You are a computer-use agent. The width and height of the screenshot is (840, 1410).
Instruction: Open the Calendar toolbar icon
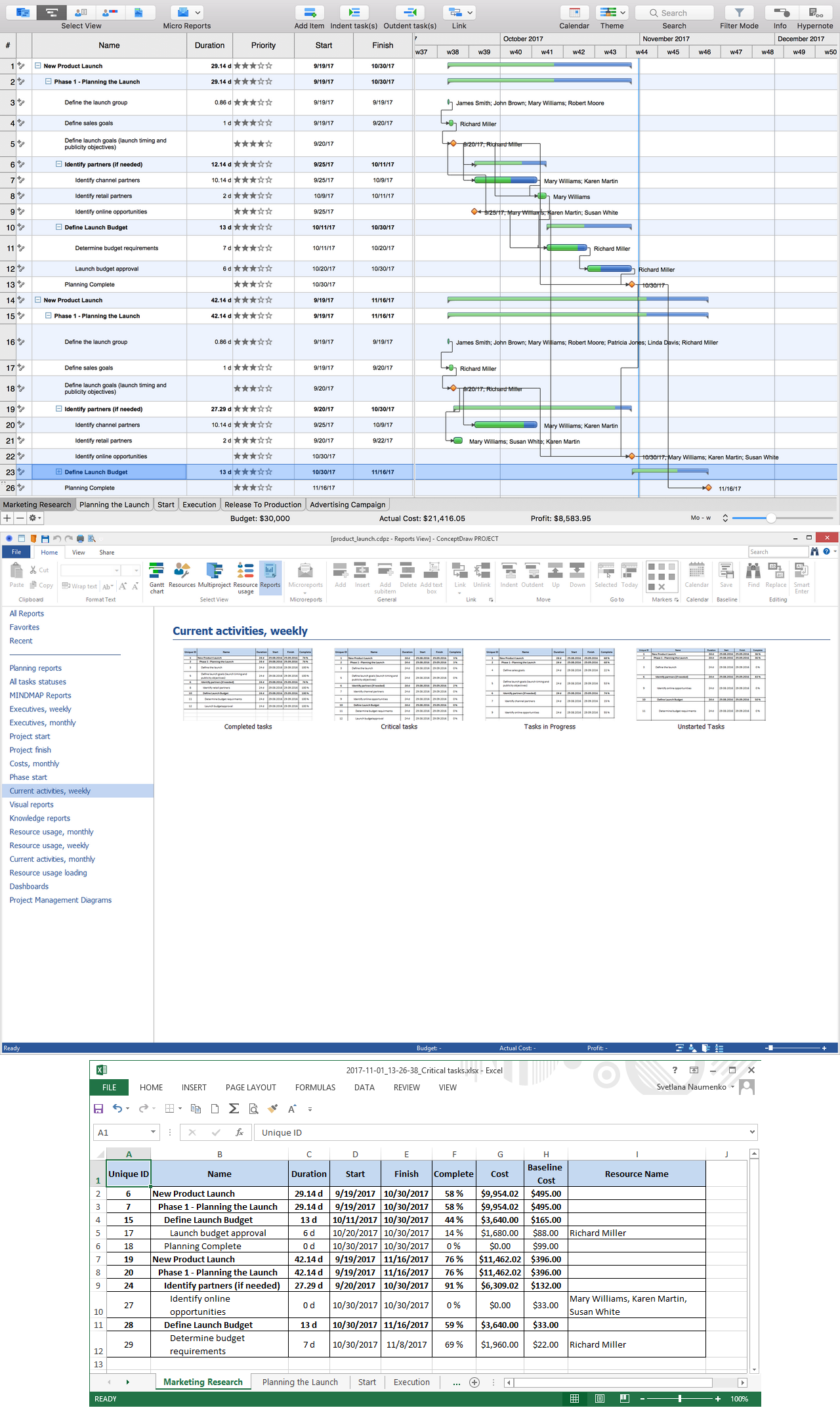574,12
